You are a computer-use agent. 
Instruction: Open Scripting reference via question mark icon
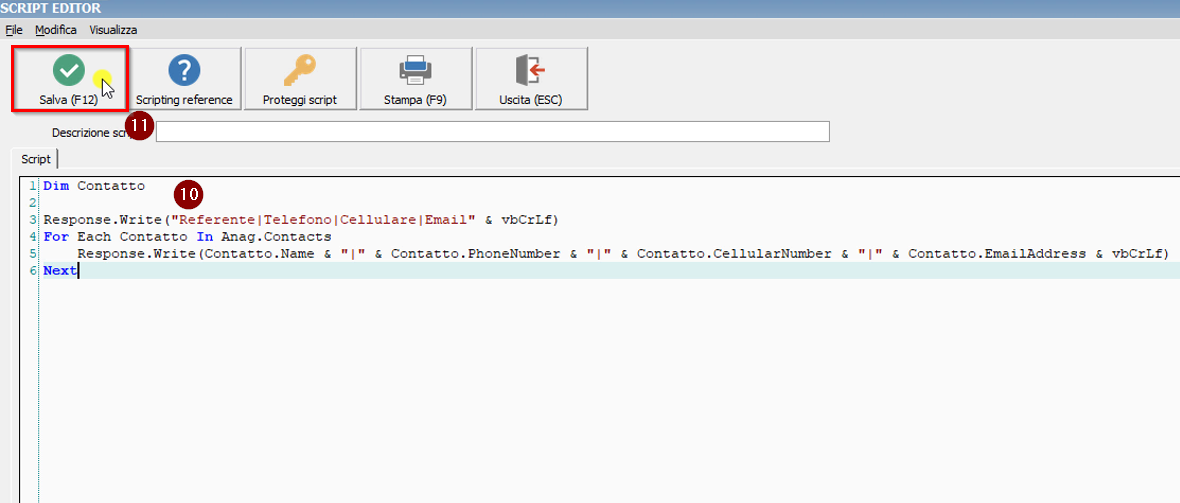click(x=184, y=71)
